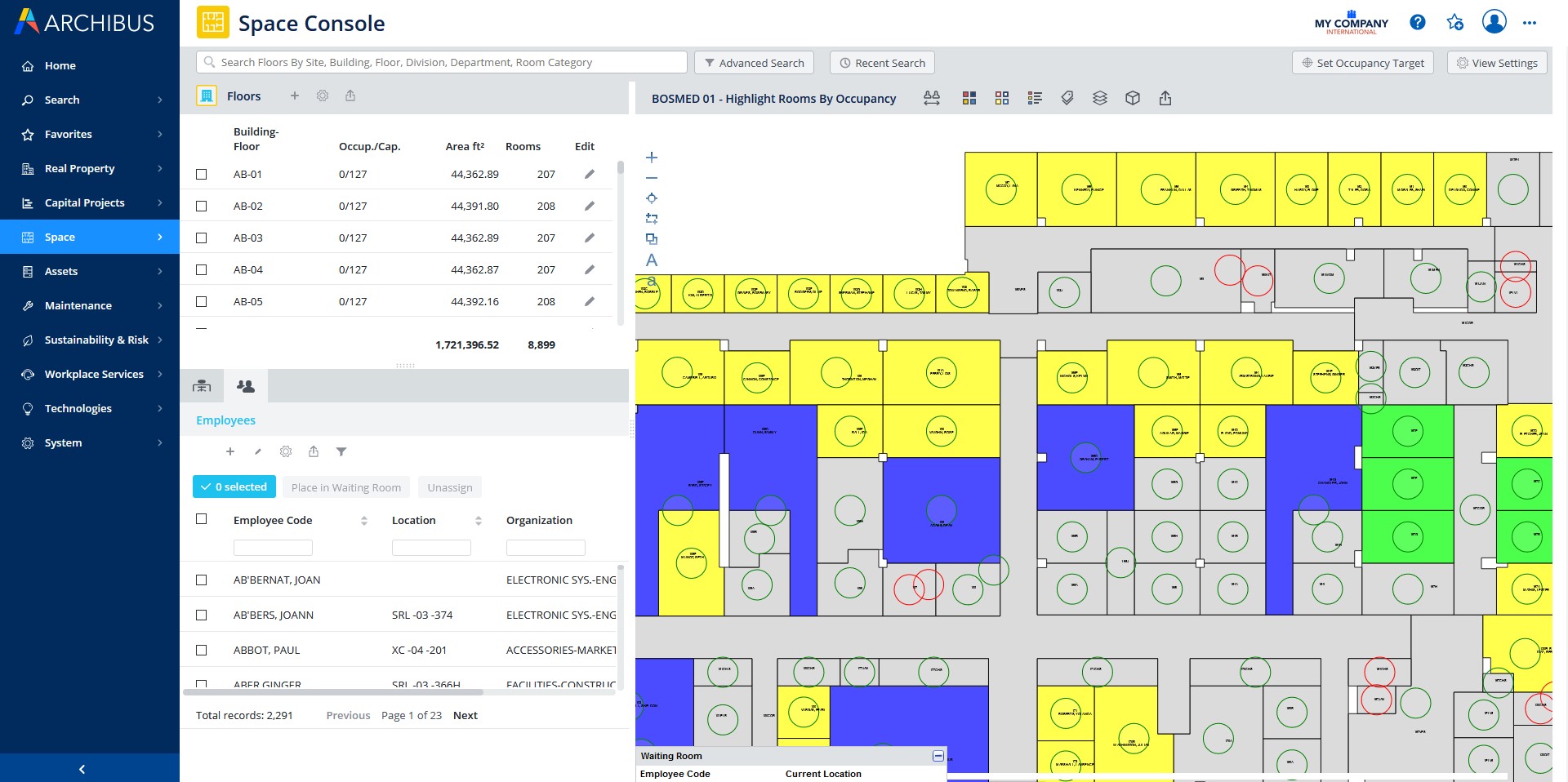Tick the AB-05 floor checkbox

pos(202,301)
